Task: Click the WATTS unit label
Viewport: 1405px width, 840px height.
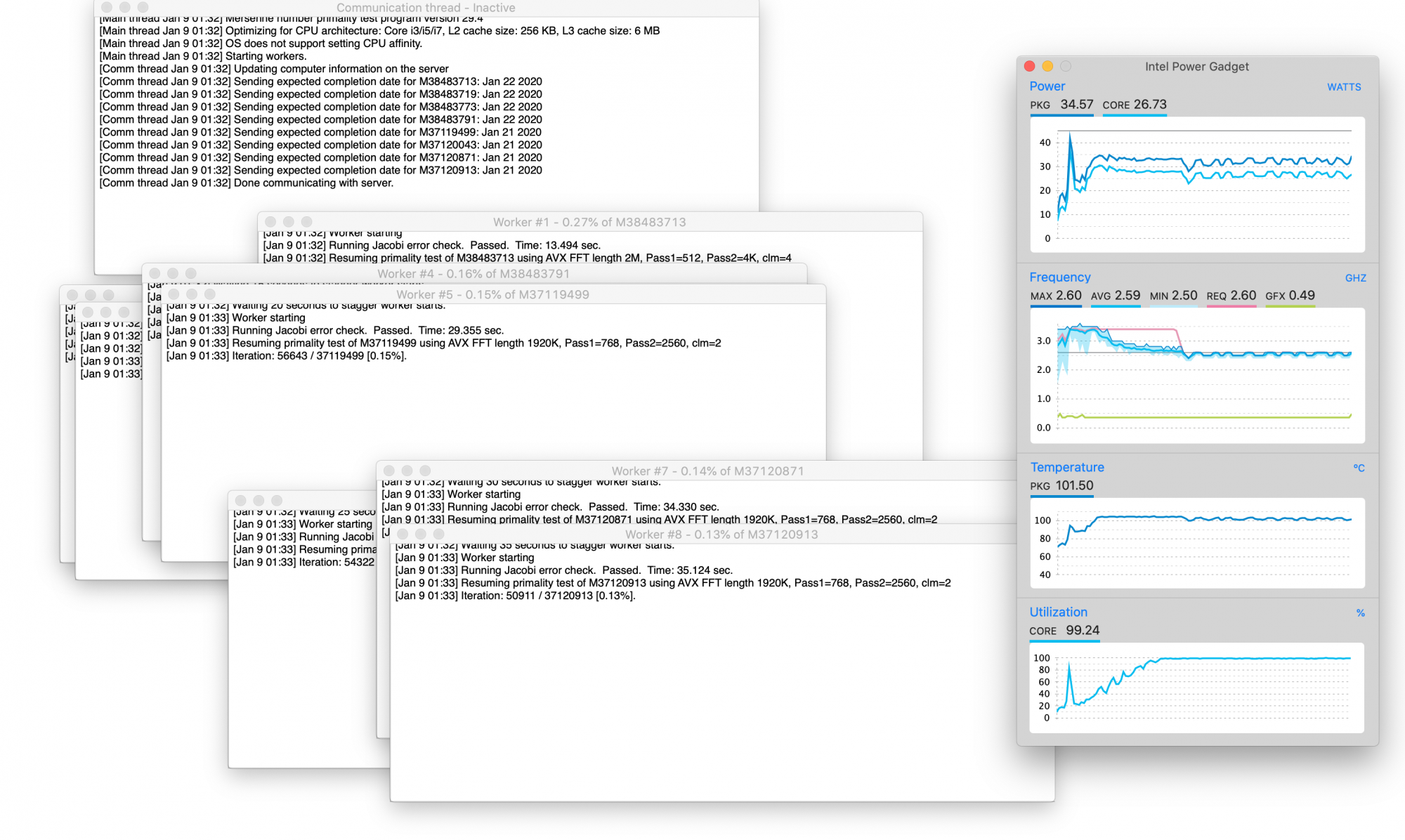Action: (x=1343, y=87)
